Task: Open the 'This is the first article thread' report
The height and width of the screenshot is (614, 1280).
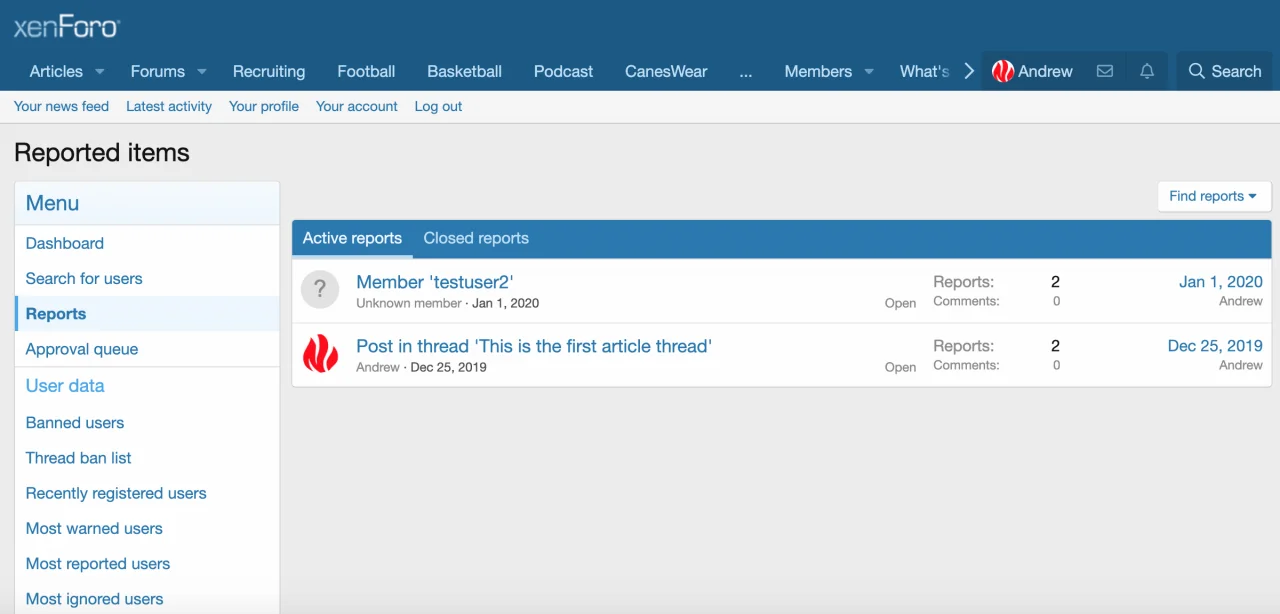Action: 534,346
